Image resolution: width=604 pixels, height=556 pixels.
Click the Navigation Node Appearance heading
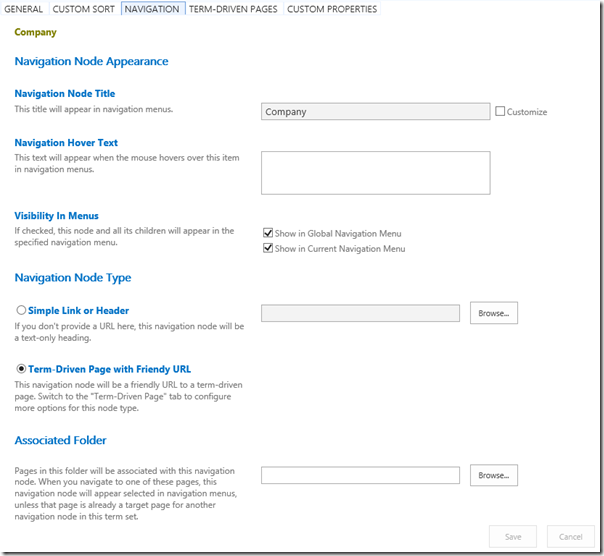91,62
